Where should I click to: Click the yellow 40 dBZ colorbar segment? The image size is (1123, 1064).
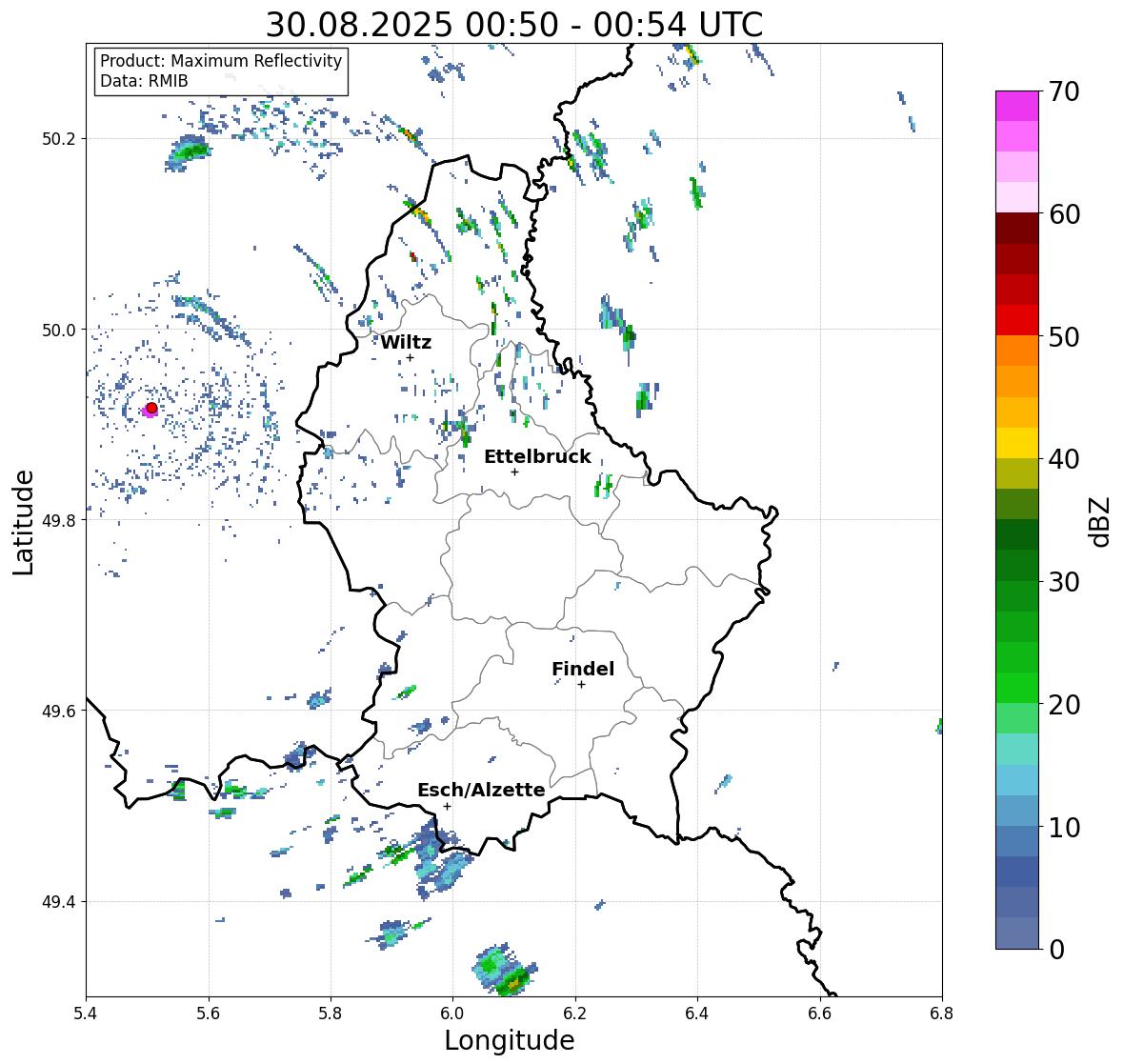[x=1017, y=443]
